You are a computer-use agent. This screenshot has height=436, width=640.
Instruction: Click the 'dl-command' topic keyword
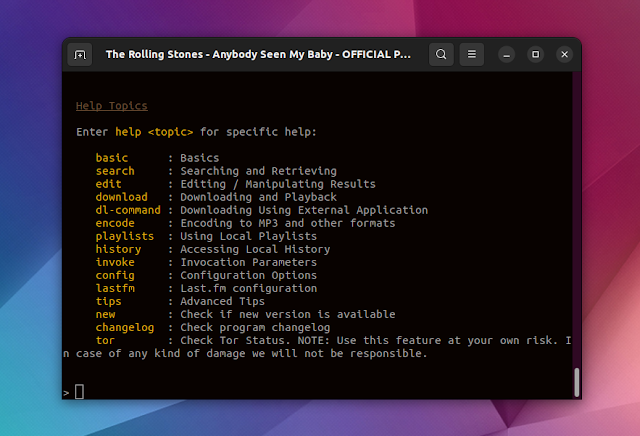click(128, 210)
